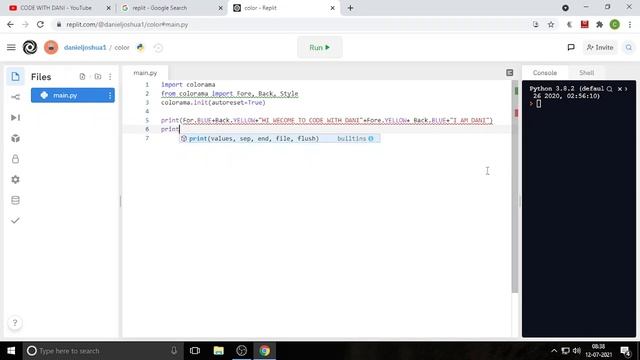Click the info icon in autocomplete suggestion
This screenshot has height=360, width=640.
click(371, 139)
